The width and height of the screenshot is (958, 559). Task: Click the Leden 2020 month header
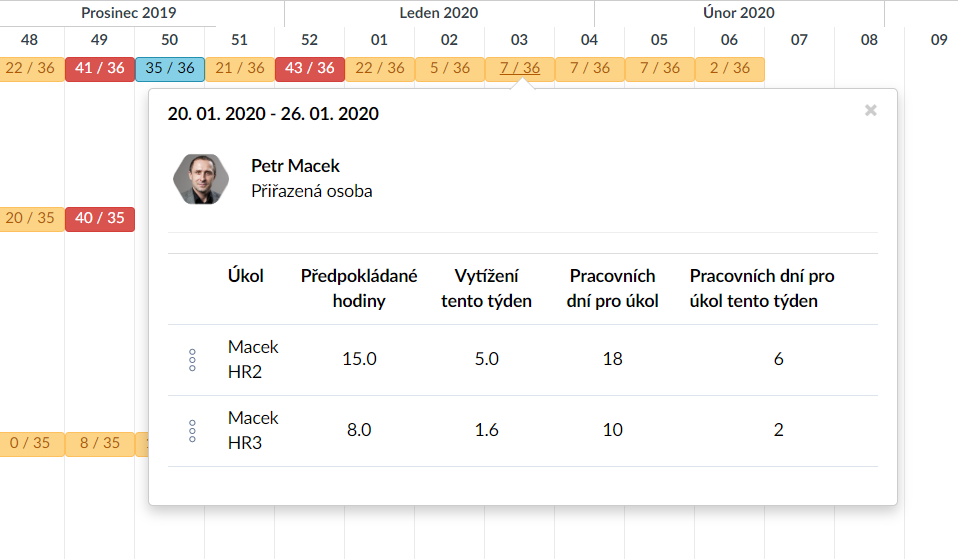[438, 13]
